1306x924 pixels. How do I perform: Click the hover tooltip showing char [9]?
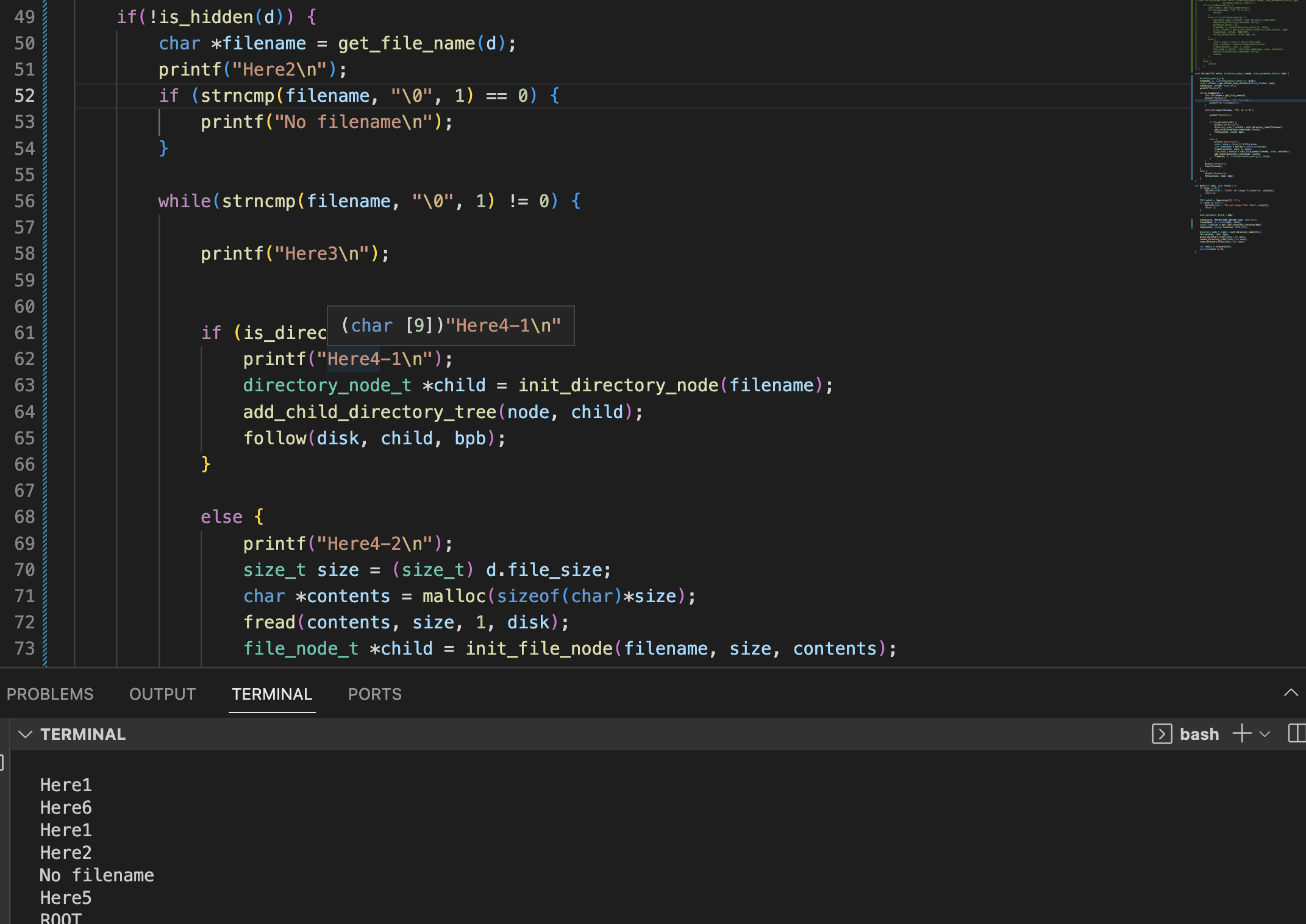(x=450, y=325)
